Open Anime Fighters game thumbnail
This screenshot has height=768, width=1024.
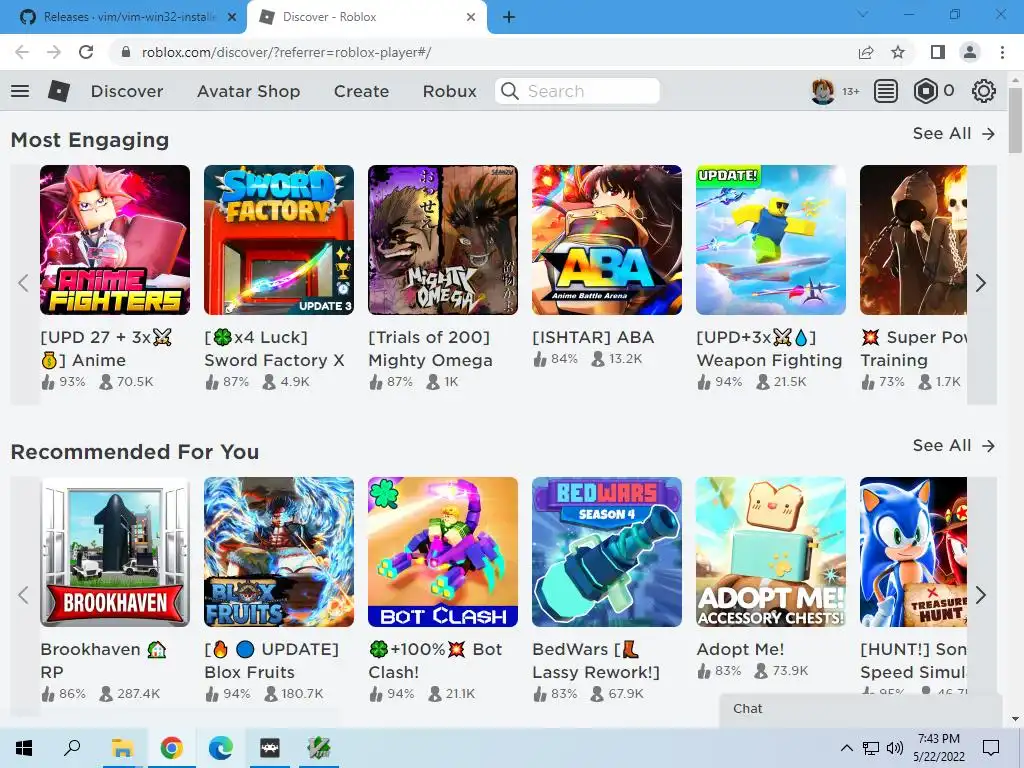click(115, 240)
